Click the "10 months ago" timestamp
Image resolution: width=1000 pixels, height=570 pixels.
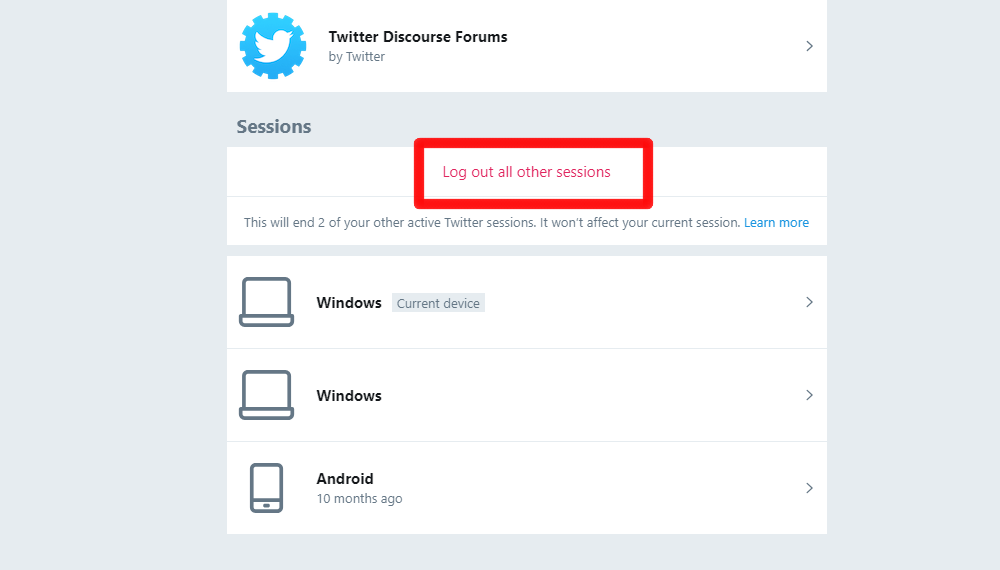point(360,499)
